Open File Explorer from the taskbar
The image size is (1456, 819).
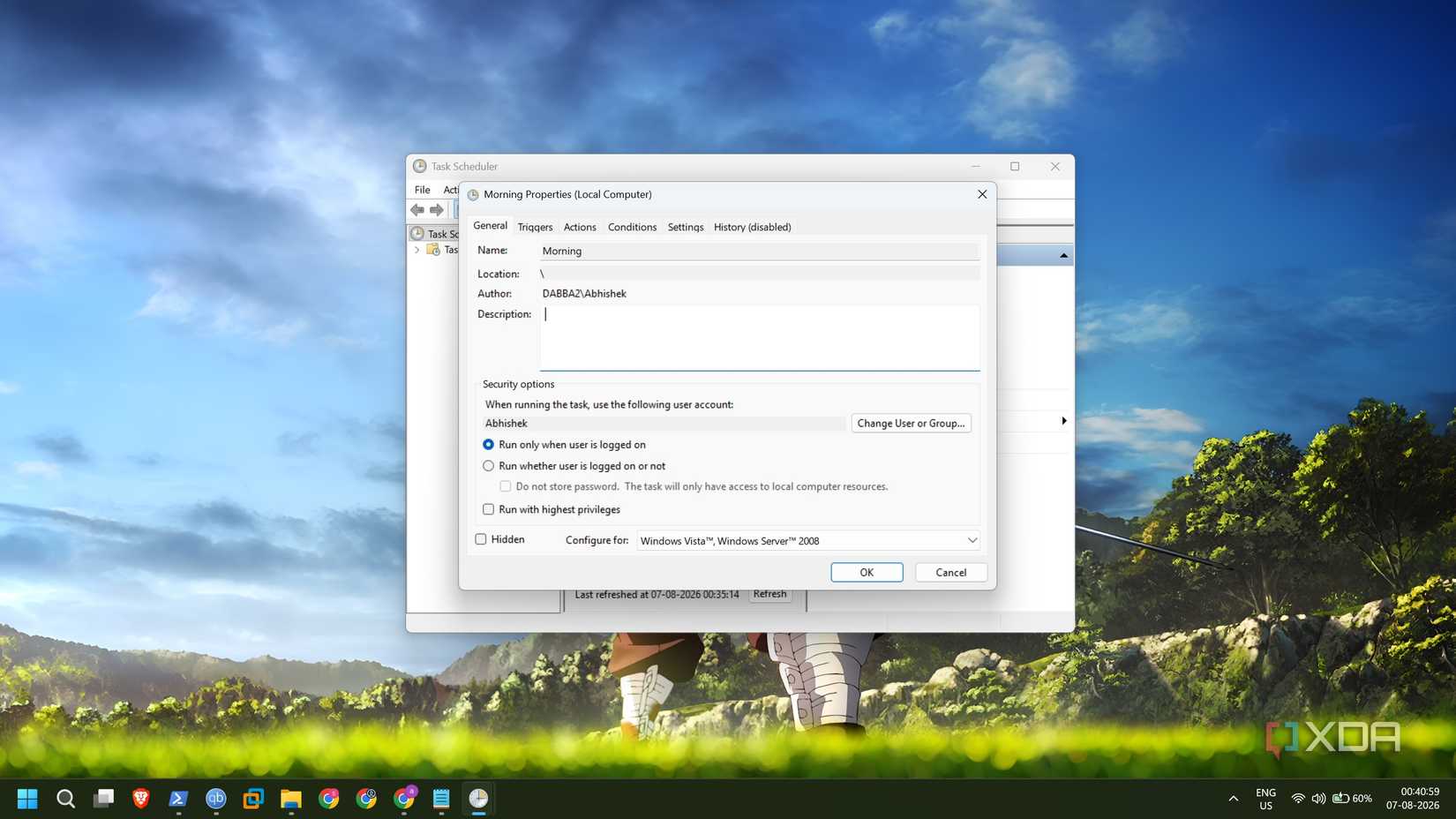tap(291, 799)
